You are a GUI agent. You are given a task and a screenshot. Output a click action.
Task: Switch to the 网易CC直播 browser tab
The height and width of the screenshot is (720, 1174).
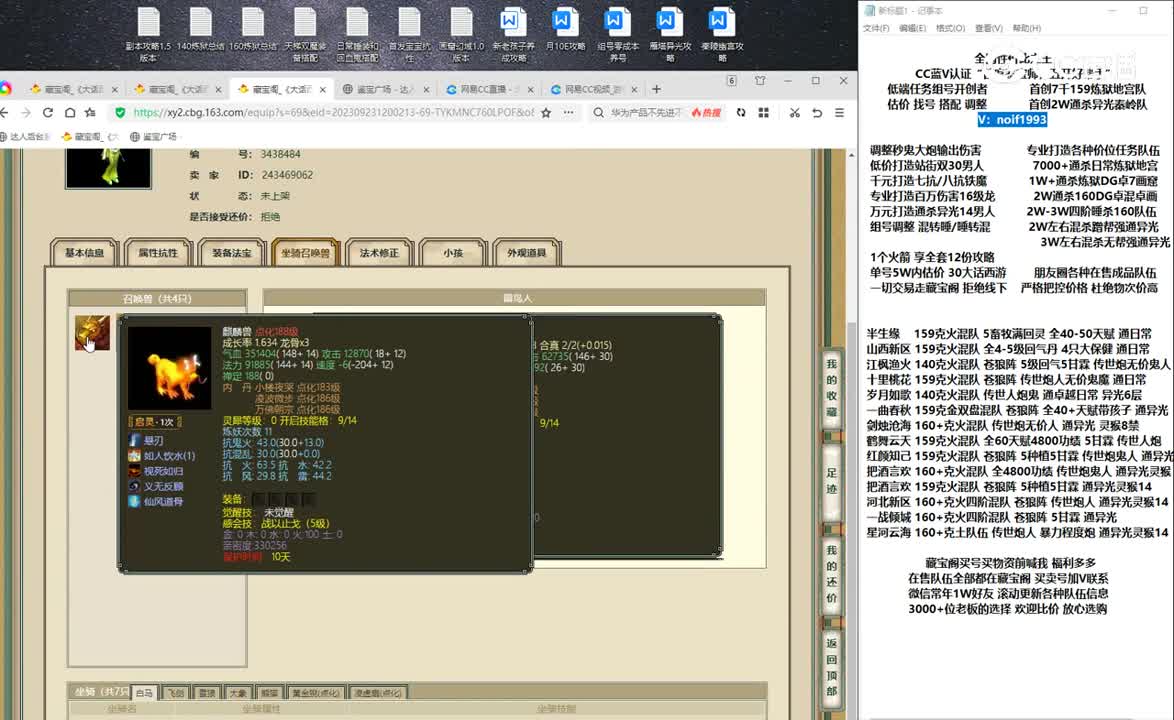[x=490, y=89]
